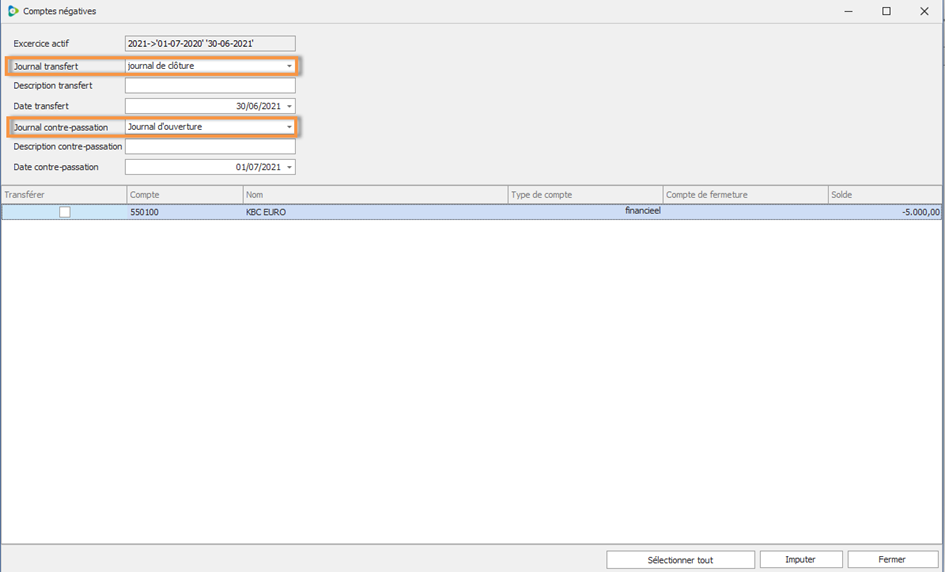Select the -5.000,00 balance cell

(885, 212)
